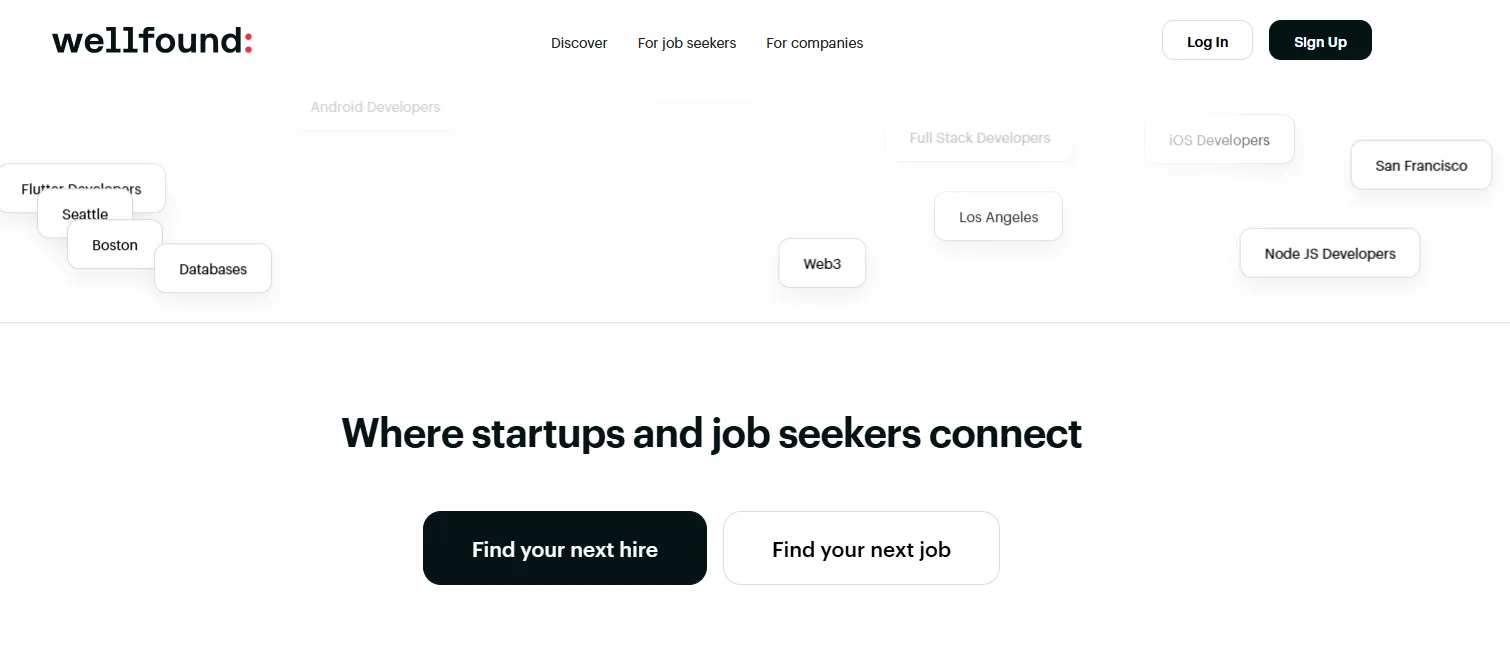
Task: Select the Full Stack Developers tag
Action: coord(979,138)
